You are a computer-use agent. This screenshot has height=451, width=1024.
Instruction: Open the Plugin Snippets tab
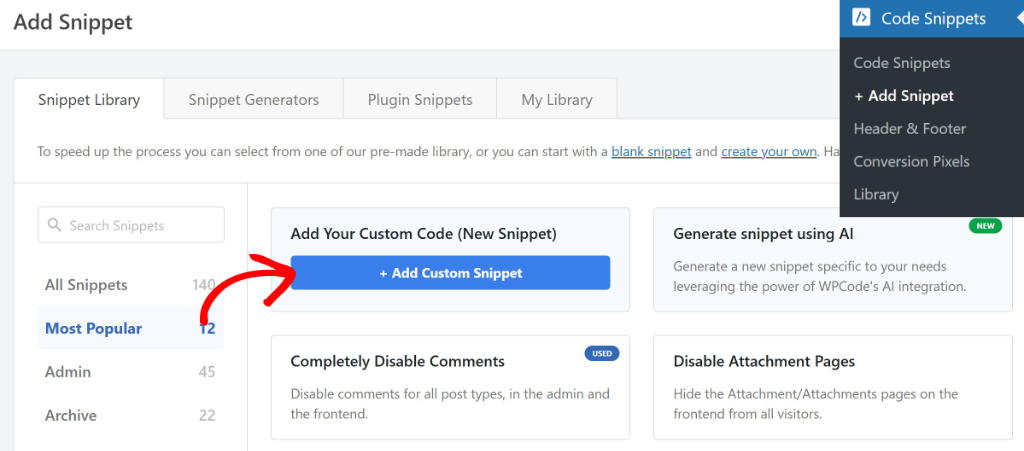pyautogui.click(x=420, y=99)
